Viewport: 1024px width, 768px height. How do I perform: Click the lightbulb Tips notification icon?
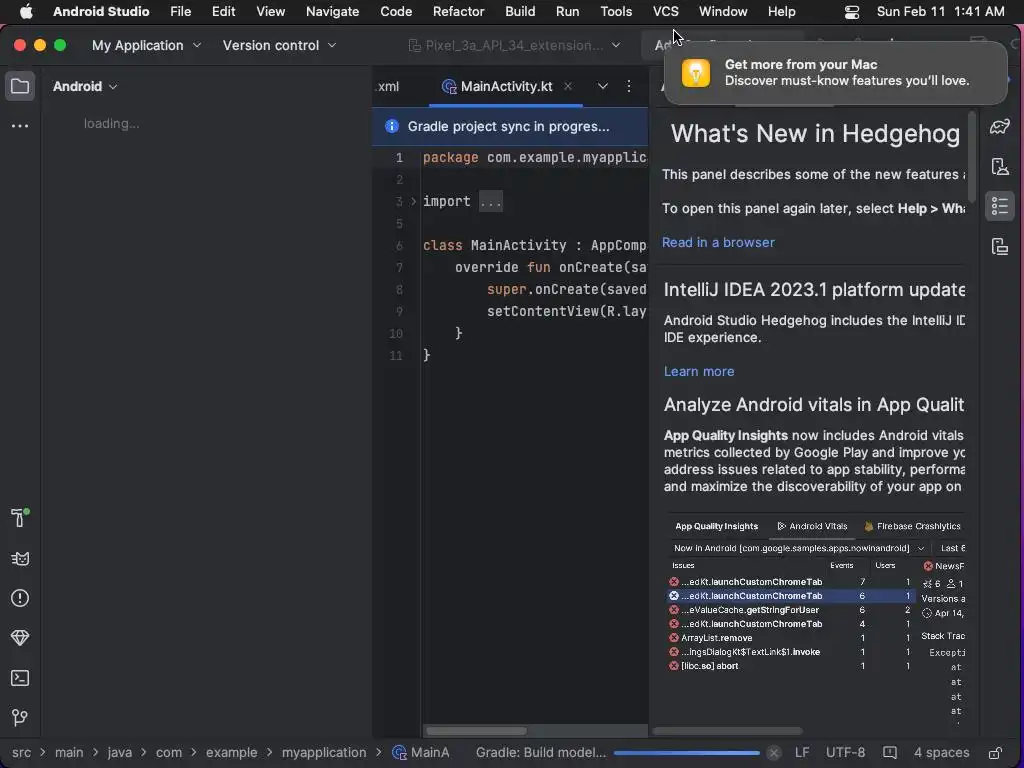tap(696, 72)
